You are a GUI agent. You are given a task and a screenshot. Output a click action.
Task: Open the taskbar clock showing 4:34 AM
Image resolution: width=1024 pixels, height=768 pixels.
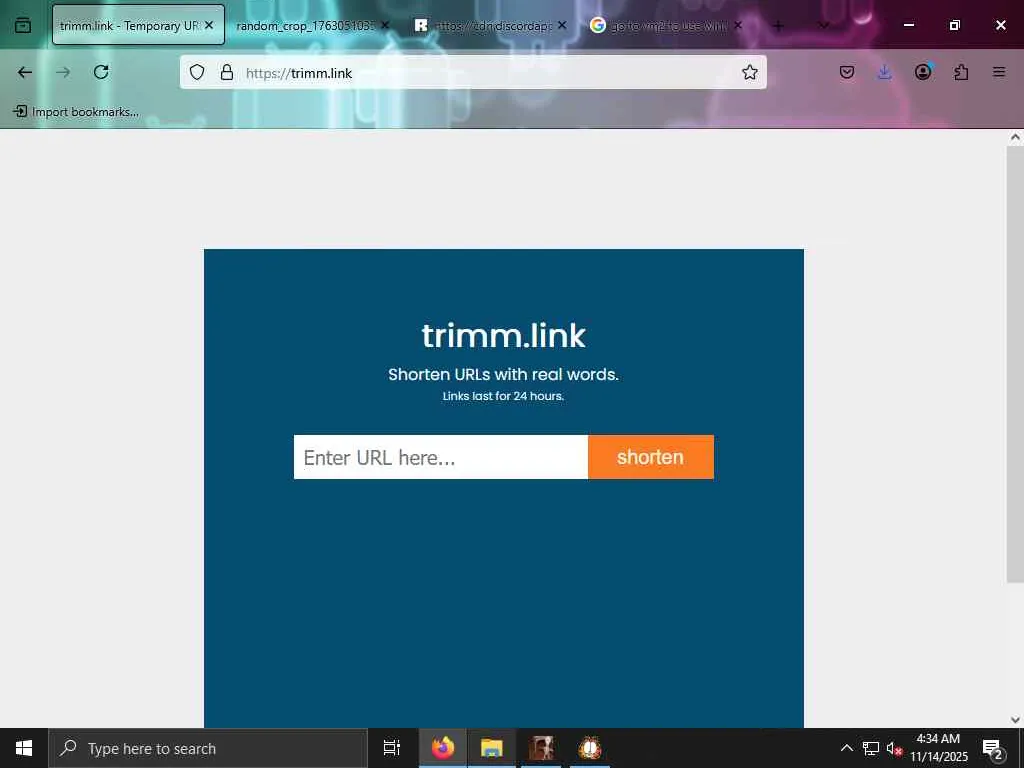point(938,748)
